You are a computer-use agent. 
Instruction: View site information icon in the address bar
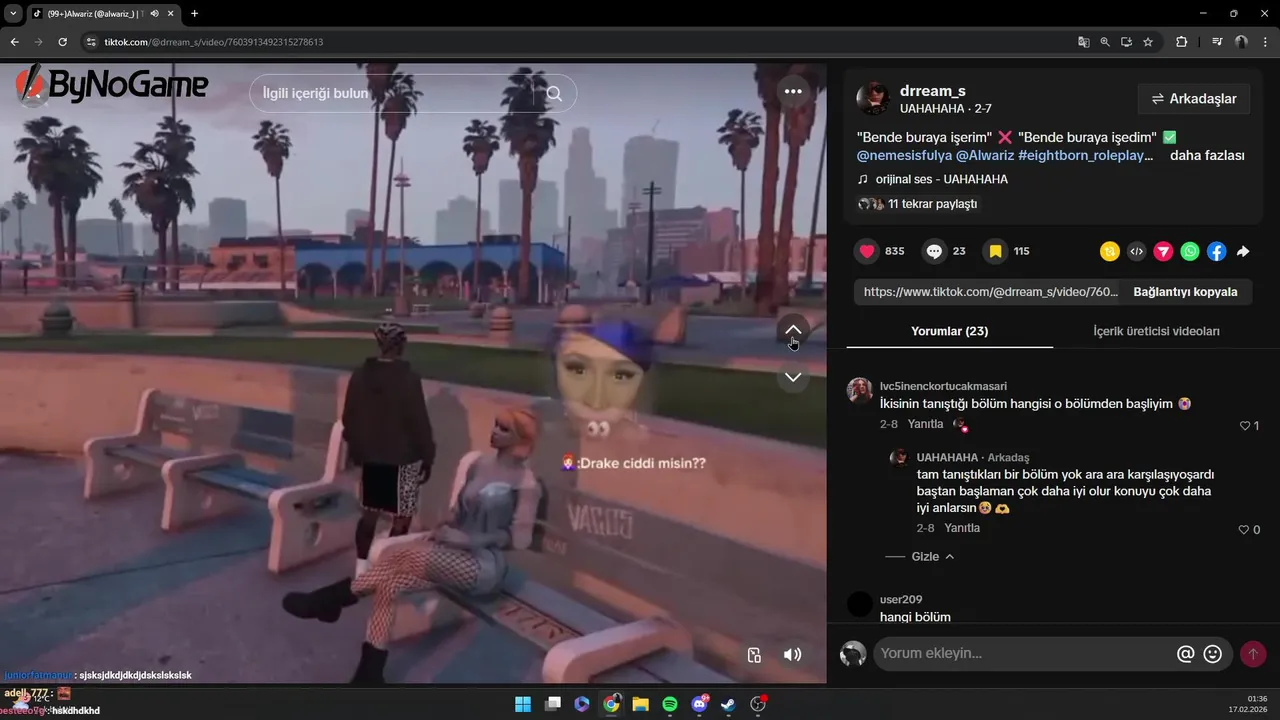click(x=91, y=42)
